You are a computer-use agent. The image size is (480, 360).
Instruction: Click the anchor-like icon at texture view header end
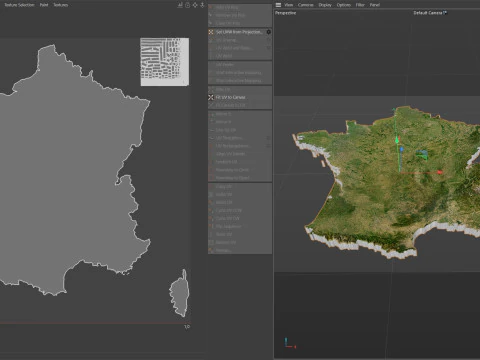pos(202,5)
